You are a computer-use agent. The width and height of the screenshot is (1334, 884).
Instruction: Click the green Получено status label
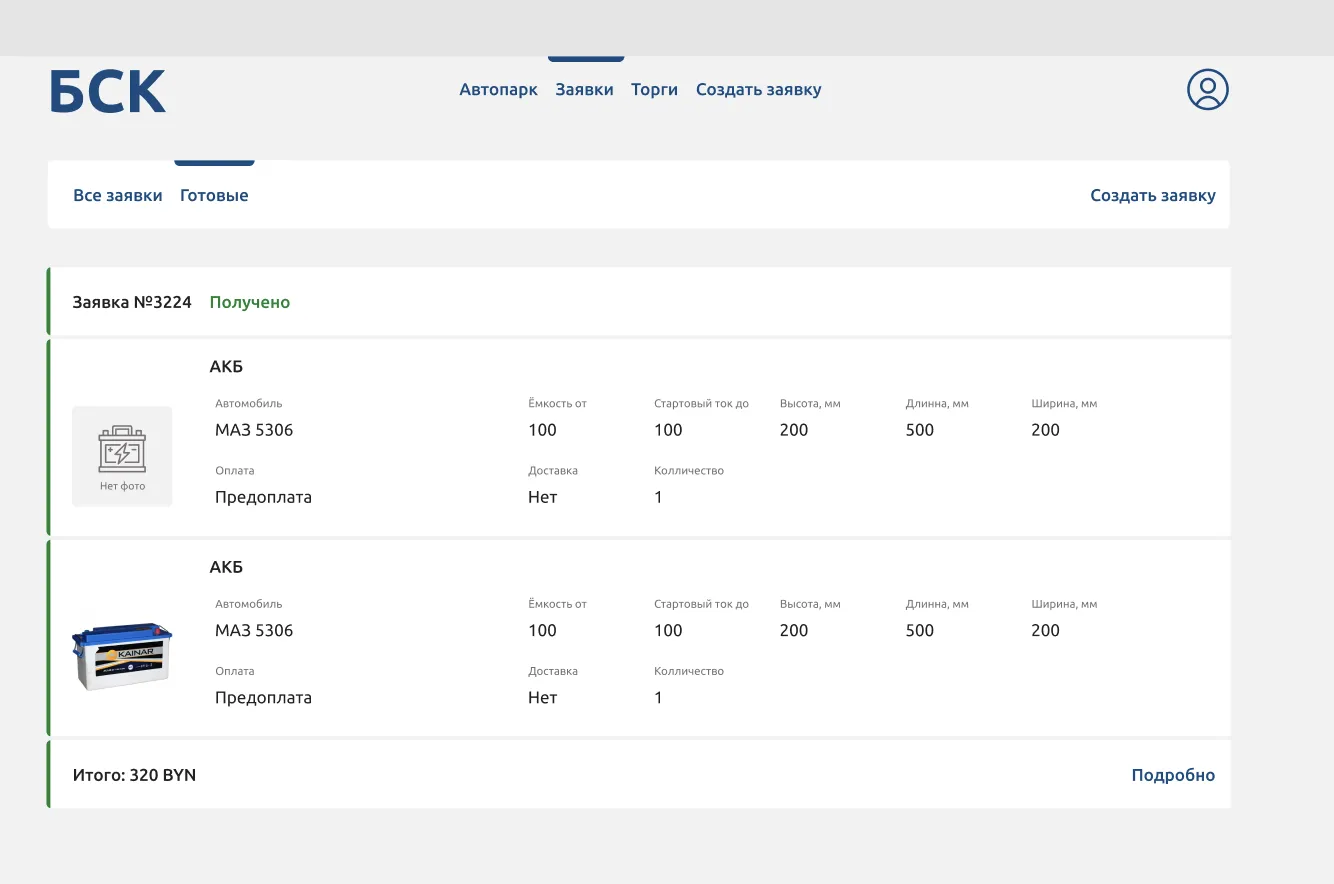coord(249,302)
